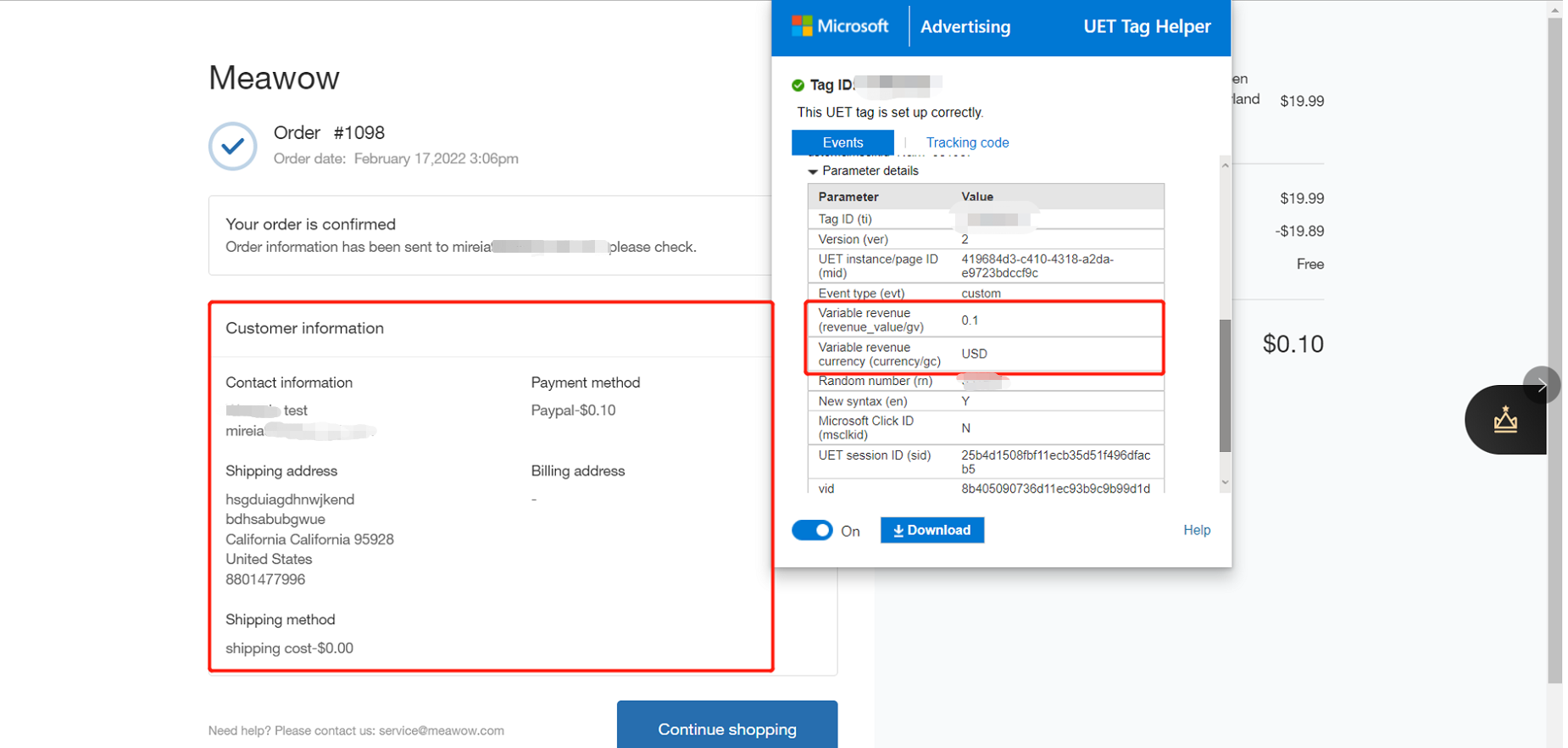This screenshot has width=1568, height=748.
Task: Click the vid parameter value
Action: pyautogui.click(x=1055, y=488)
